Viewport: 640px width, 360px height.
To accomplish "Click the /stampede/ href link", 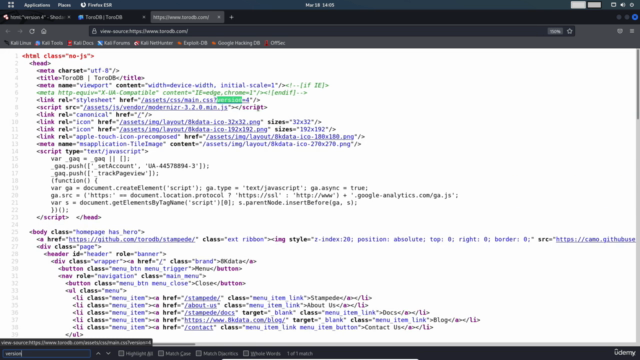I will [202, 298].
